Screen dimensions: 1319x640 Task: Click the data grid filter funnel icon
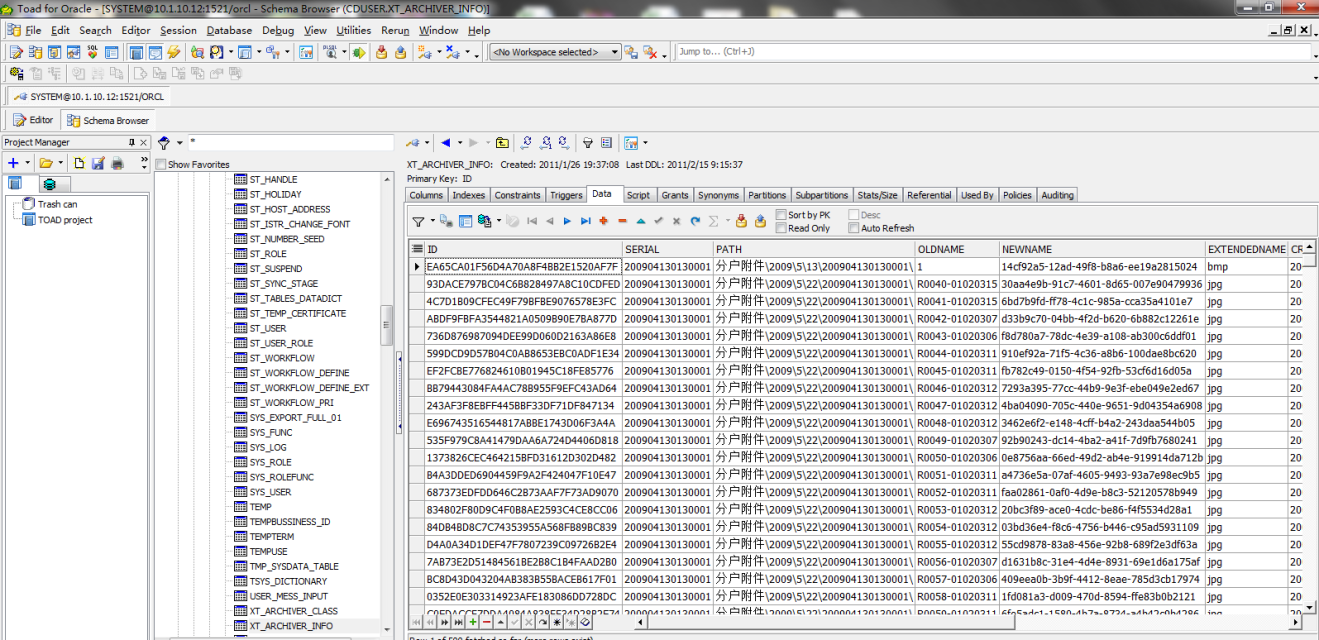[x=419, y=221]
